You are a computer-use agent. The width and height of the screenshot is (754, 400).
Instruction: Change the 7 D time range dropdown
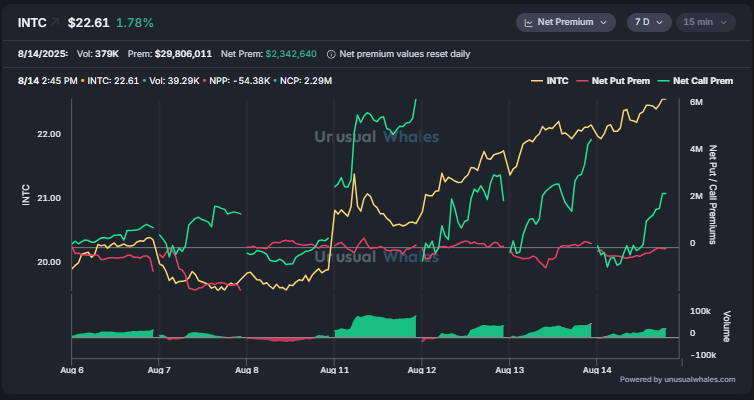point(649,23)
